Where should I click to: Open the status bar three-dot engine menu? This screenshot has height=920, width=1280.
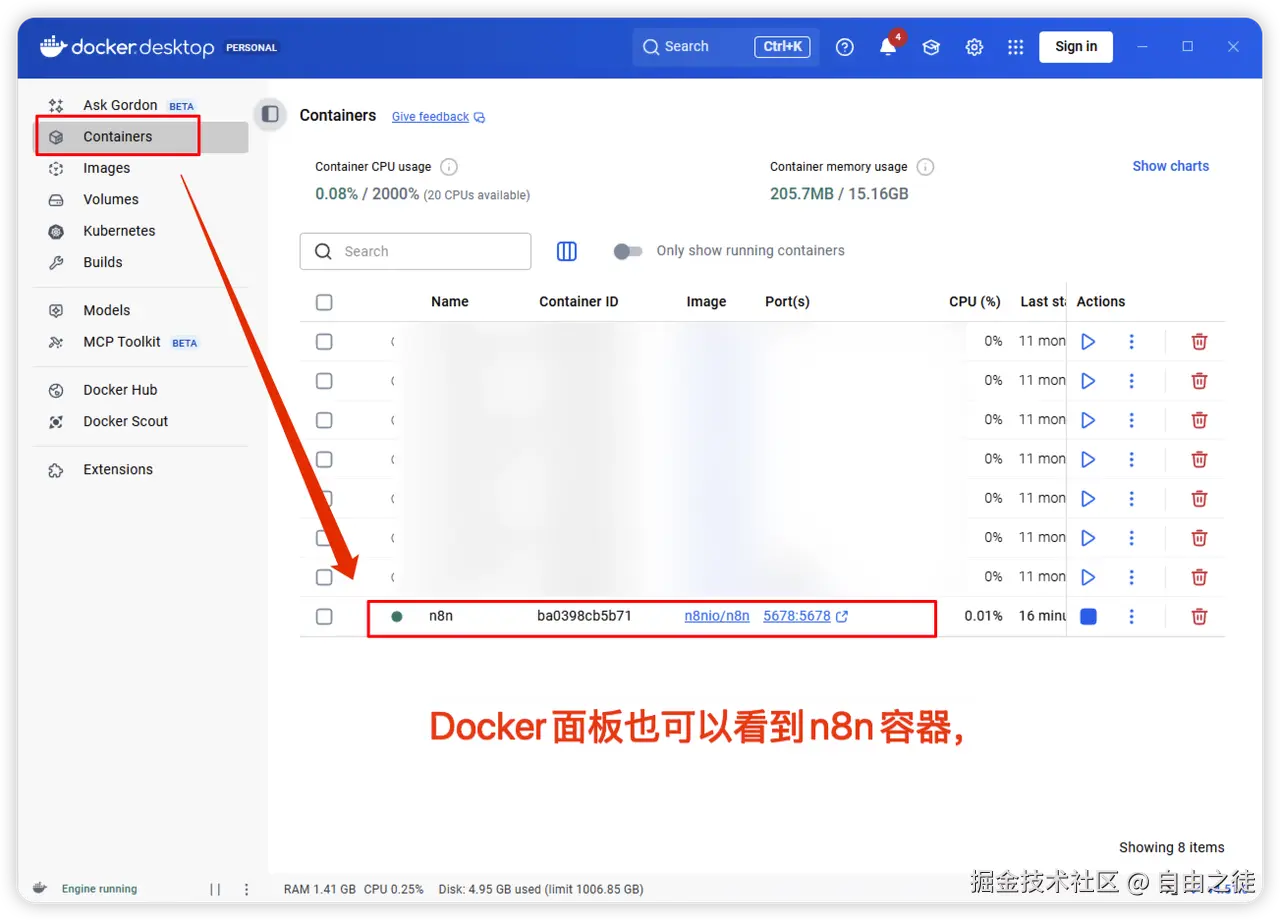pos(246,889)
